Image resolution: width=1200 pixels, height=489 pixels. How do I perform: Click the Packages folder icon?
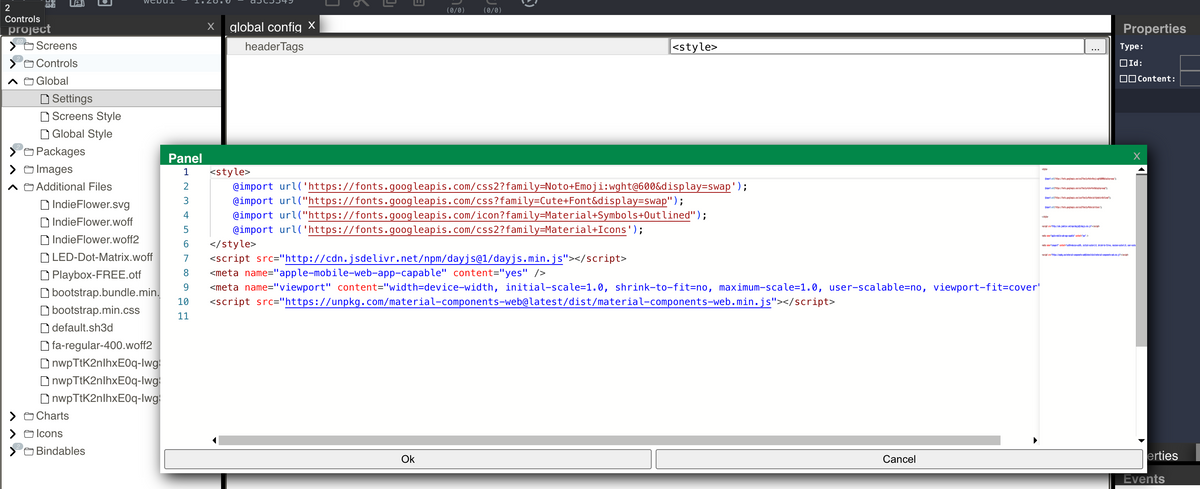28,152
